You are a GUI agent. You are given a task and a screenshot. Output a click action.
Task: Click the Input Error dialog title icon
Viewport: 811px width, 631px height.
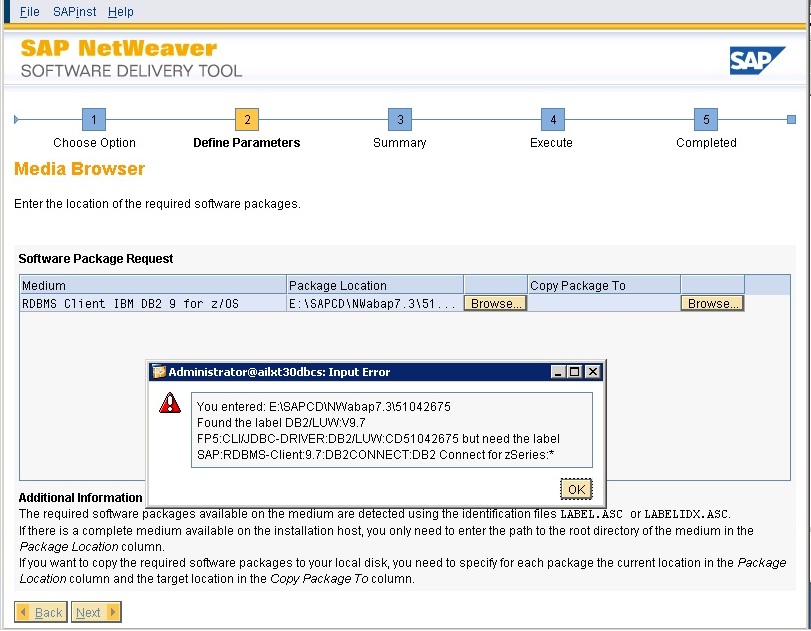click(159, 371)
